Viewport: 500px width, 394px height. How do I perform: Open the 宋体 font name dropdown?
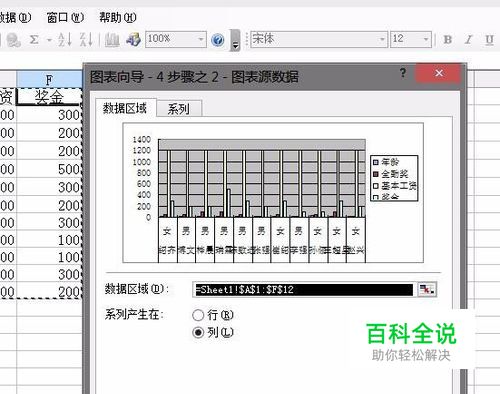[382, 39]
